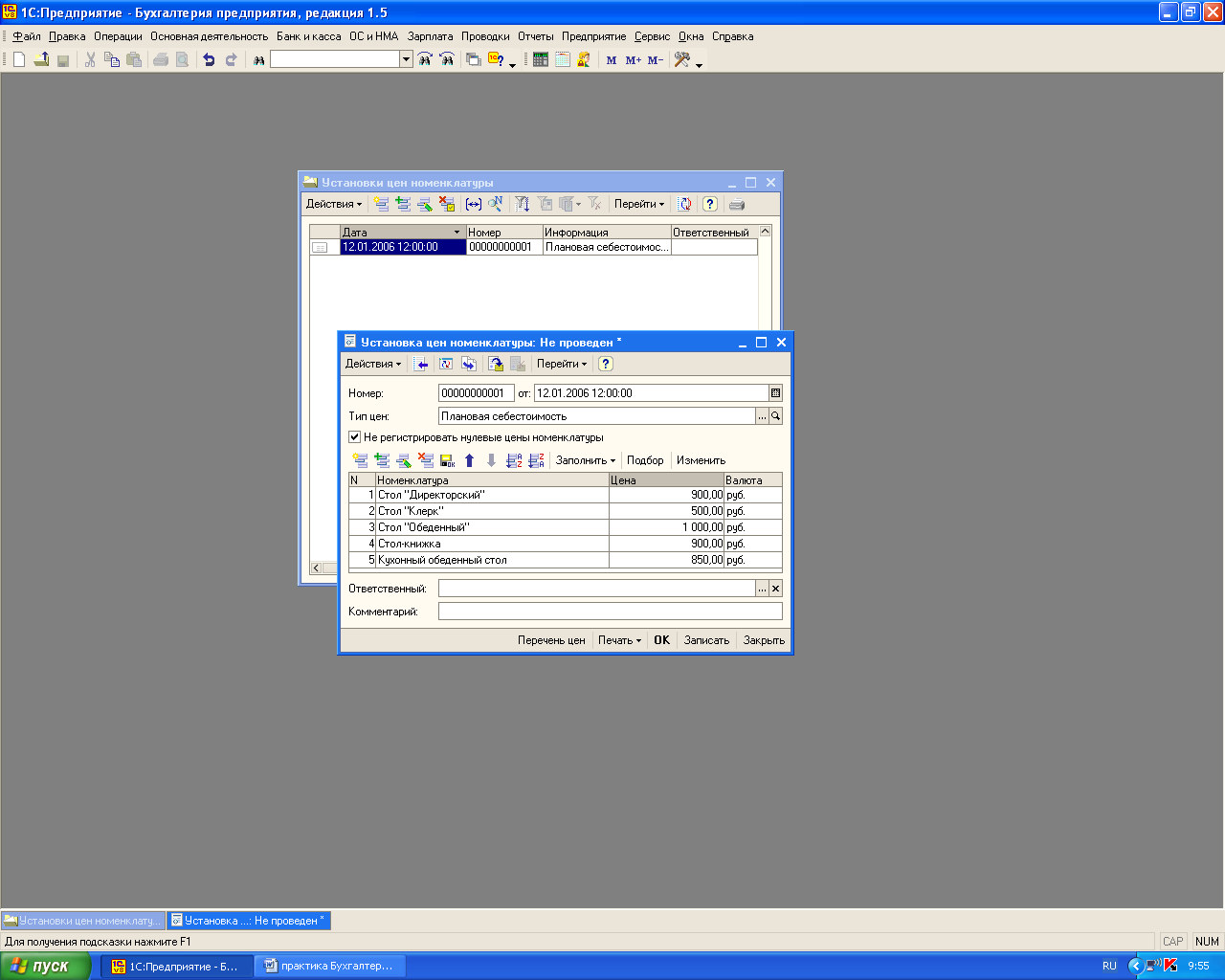
Task: Open the Отчеты menu
Action: tap(536, 36)
